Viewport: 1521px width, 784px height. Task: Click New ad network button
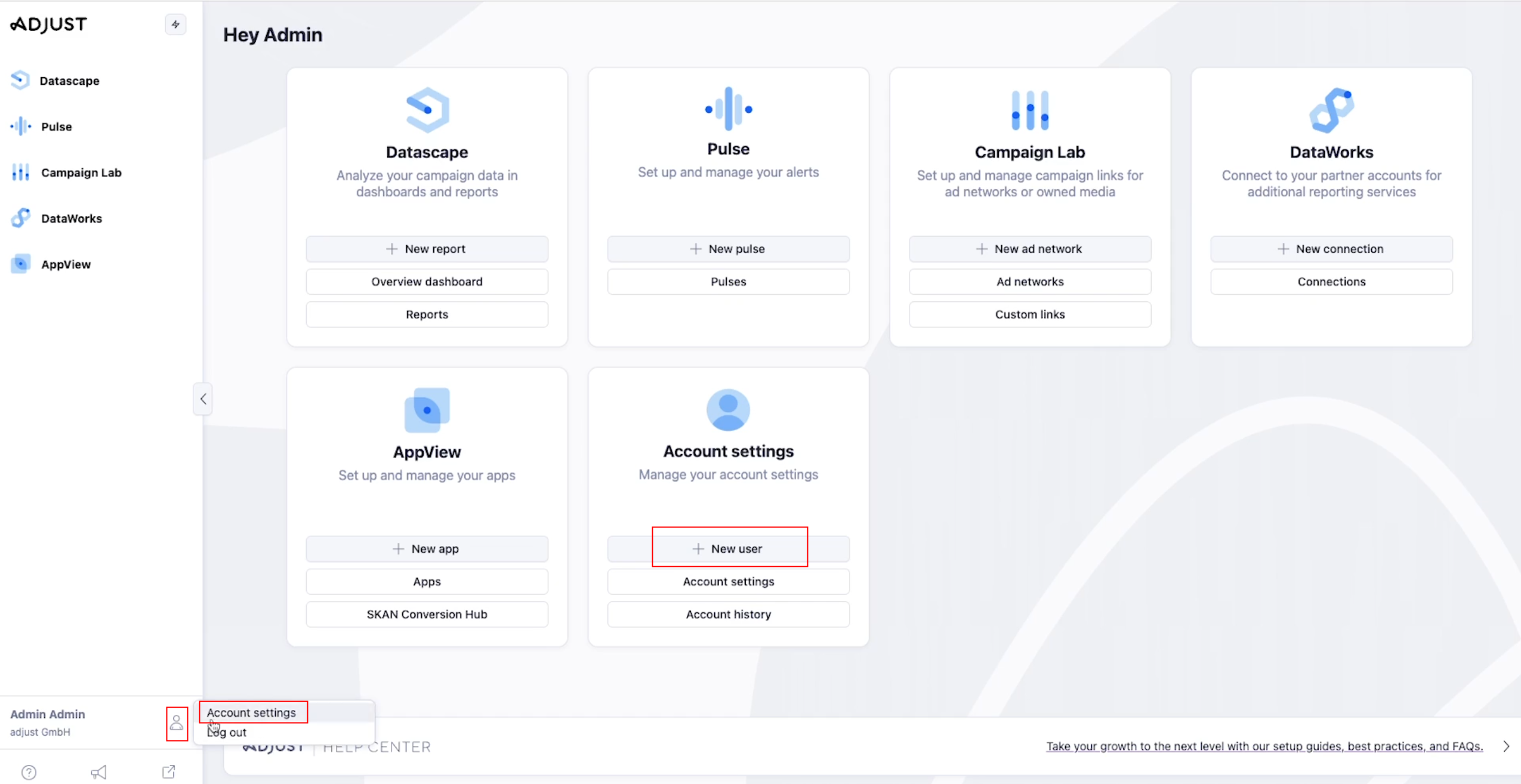[x=1029, y=249]
